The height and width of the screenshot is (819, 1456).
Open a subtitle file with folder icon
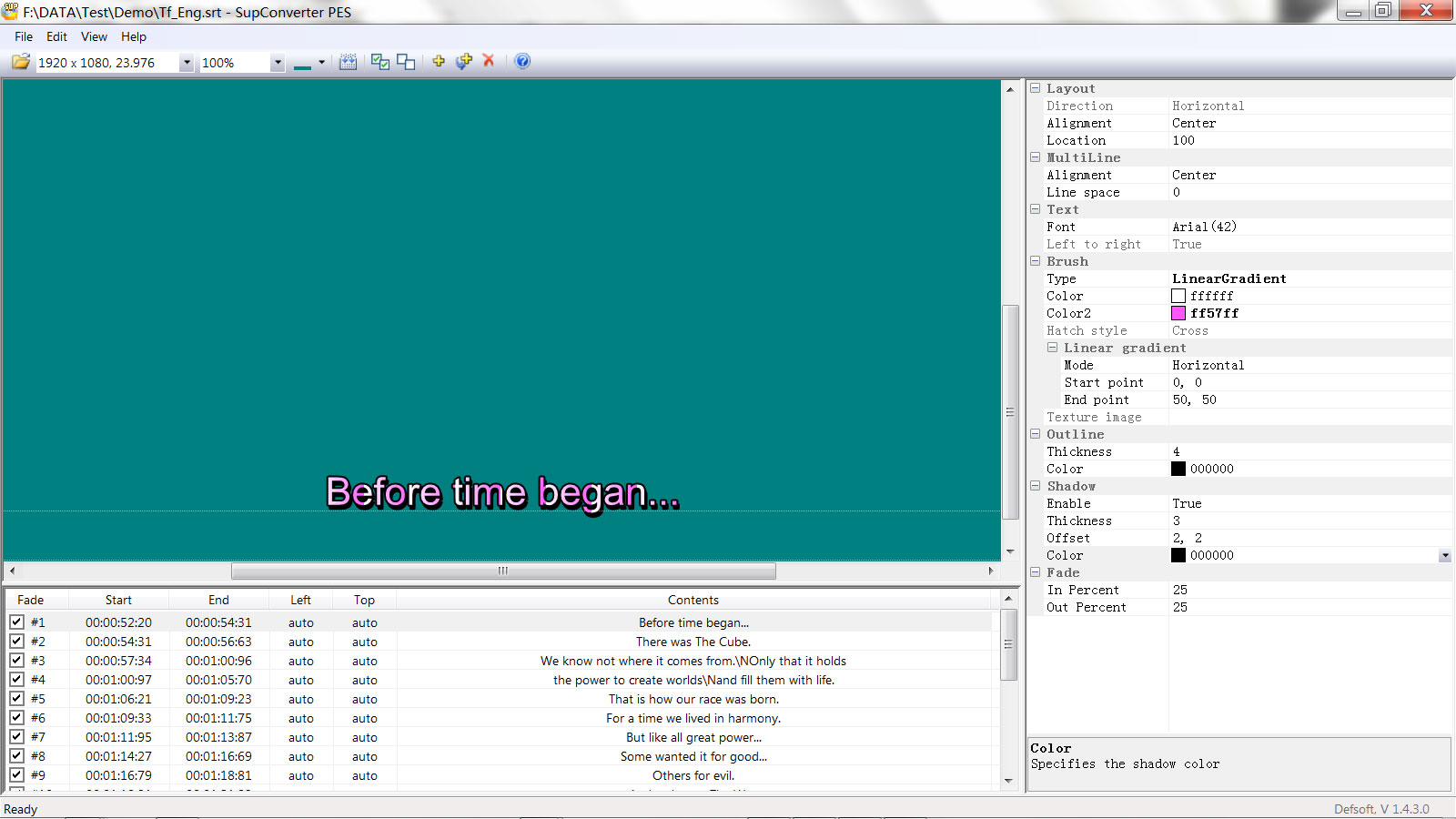pos(20,62)
